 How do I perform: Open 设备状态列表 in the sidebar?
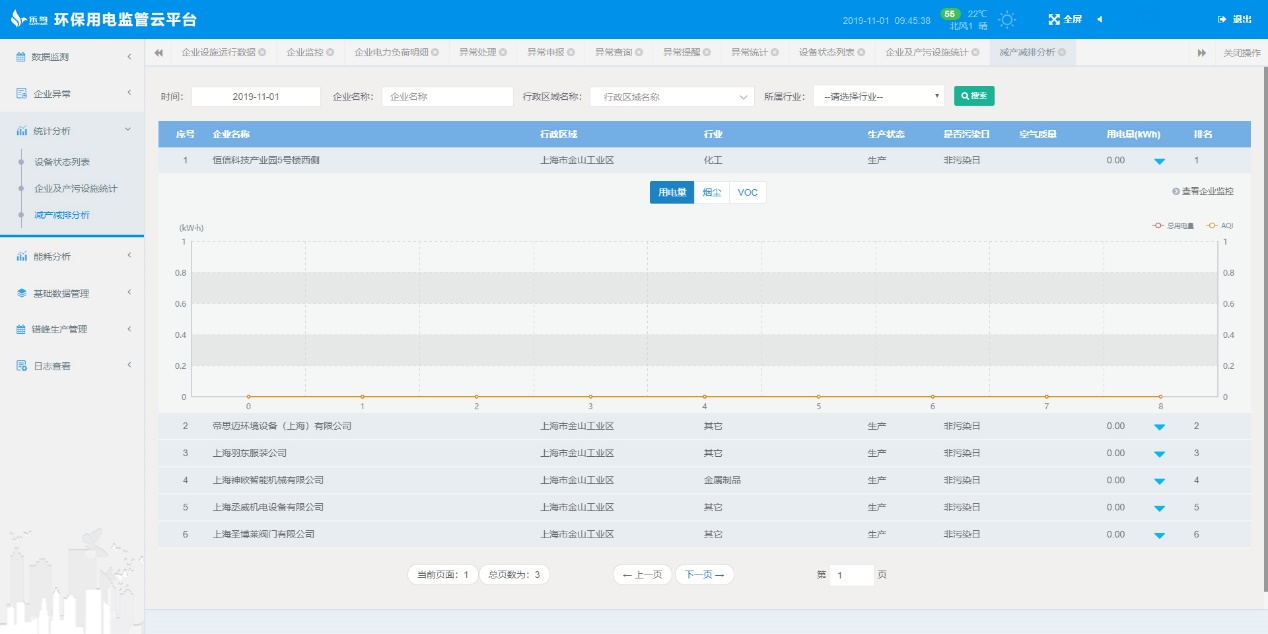coord(62,161)
